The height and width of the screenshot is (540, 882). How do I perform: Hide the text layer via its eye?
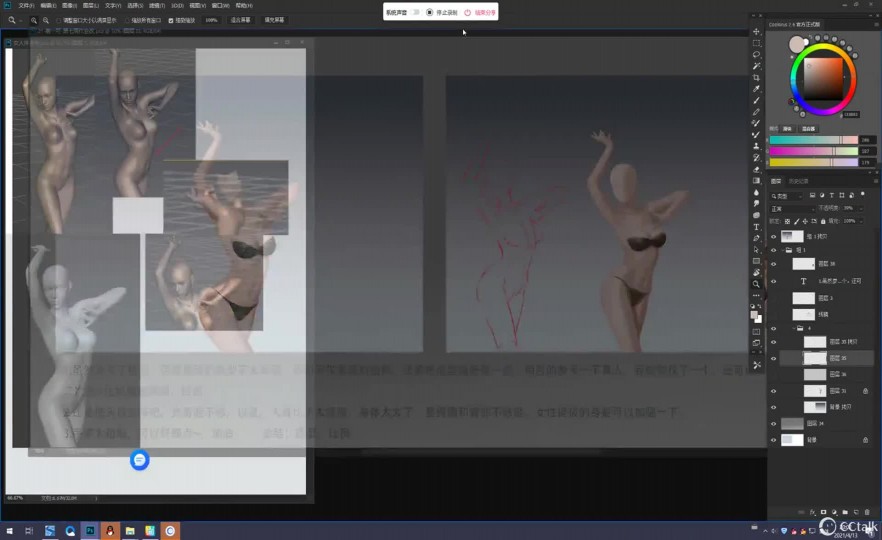(773, 281)
